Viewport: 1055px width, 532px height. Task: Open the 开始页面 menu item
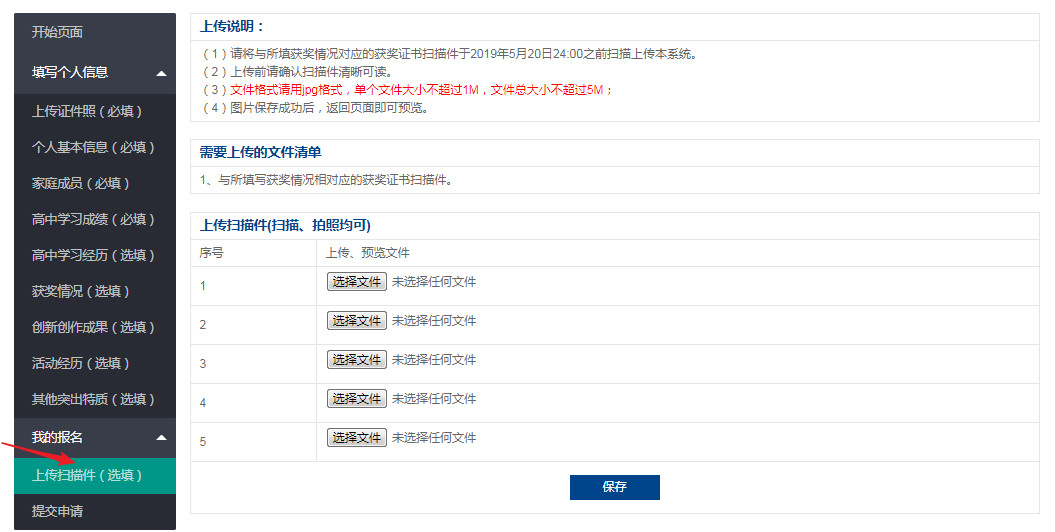point(95,32)
